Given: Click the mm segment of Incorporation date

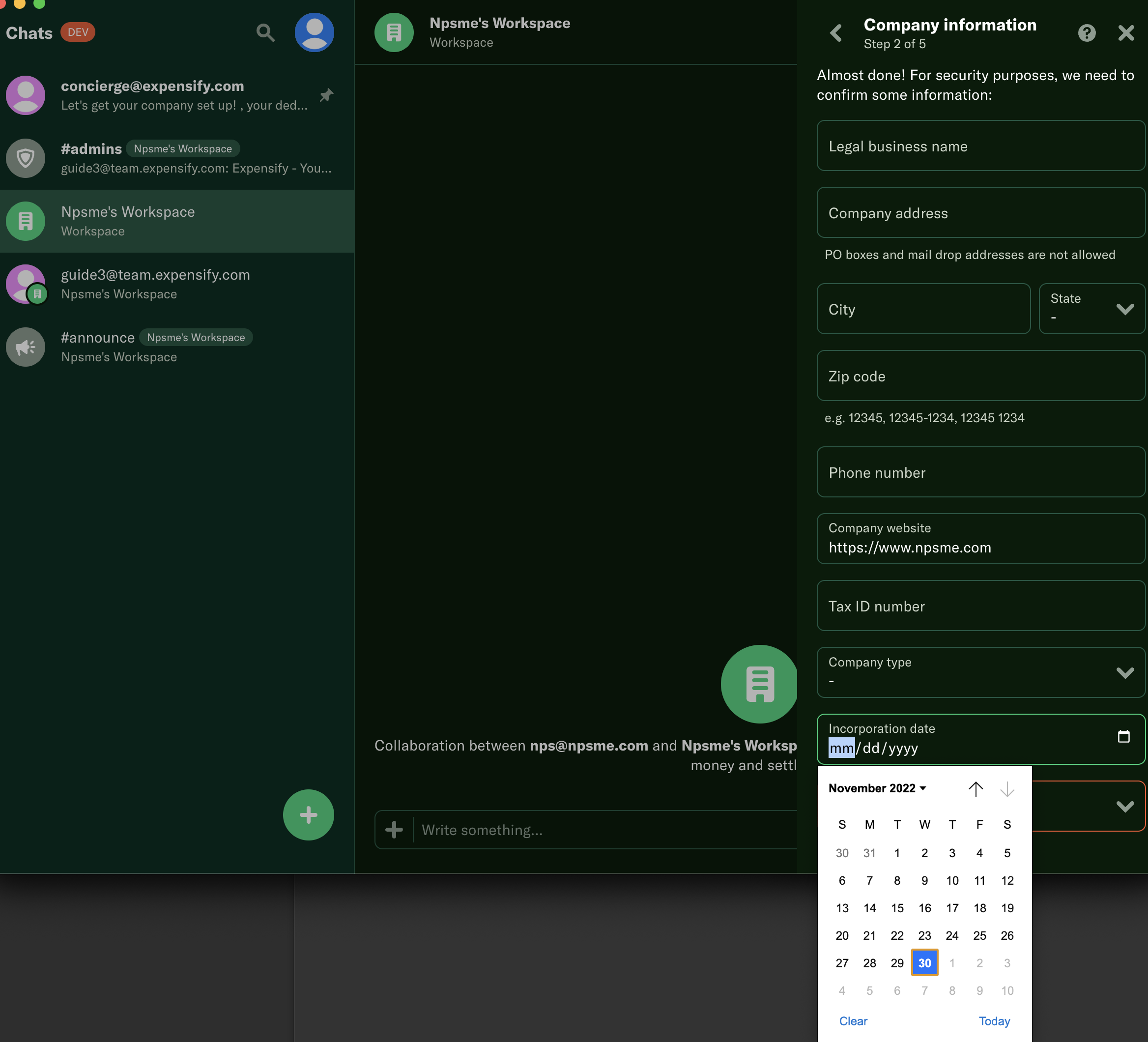Looking at the screenshot, I should [841, 748].
